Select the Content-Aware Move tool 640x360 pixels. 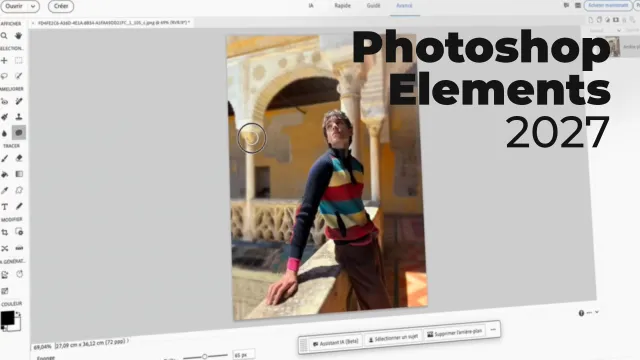[4, 248]
